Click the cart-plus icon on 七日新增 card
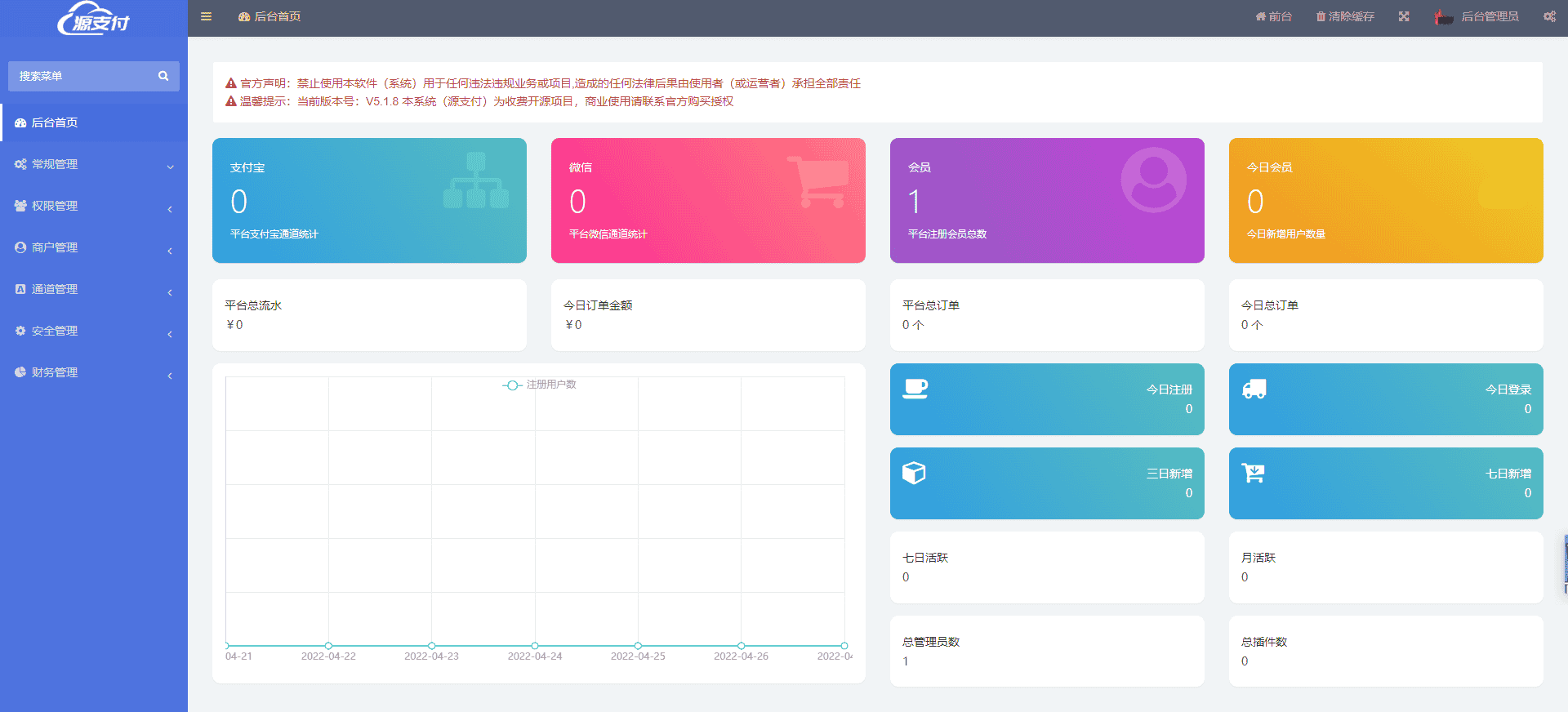The height and width of the screenshot is (712, 1568). (1253, 473)
